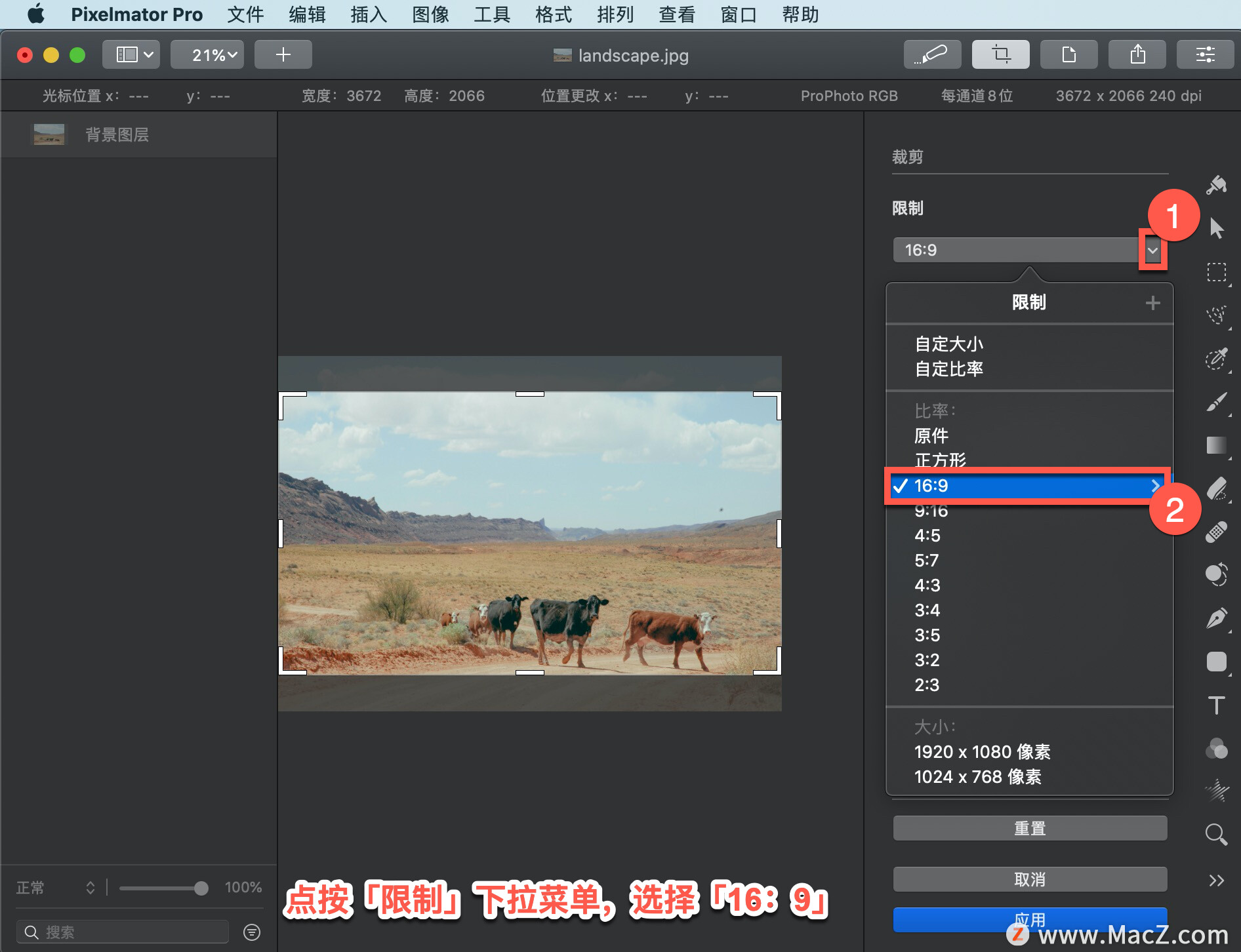
Task: Click the 应用 button
Action: (x=1030, y=919)
